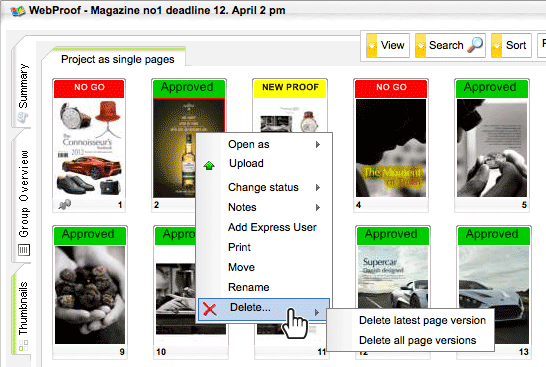The width and height of the screenshot is (546, 367).
Task: Switch to Project as single pages tab
Action: pos(118,59)
